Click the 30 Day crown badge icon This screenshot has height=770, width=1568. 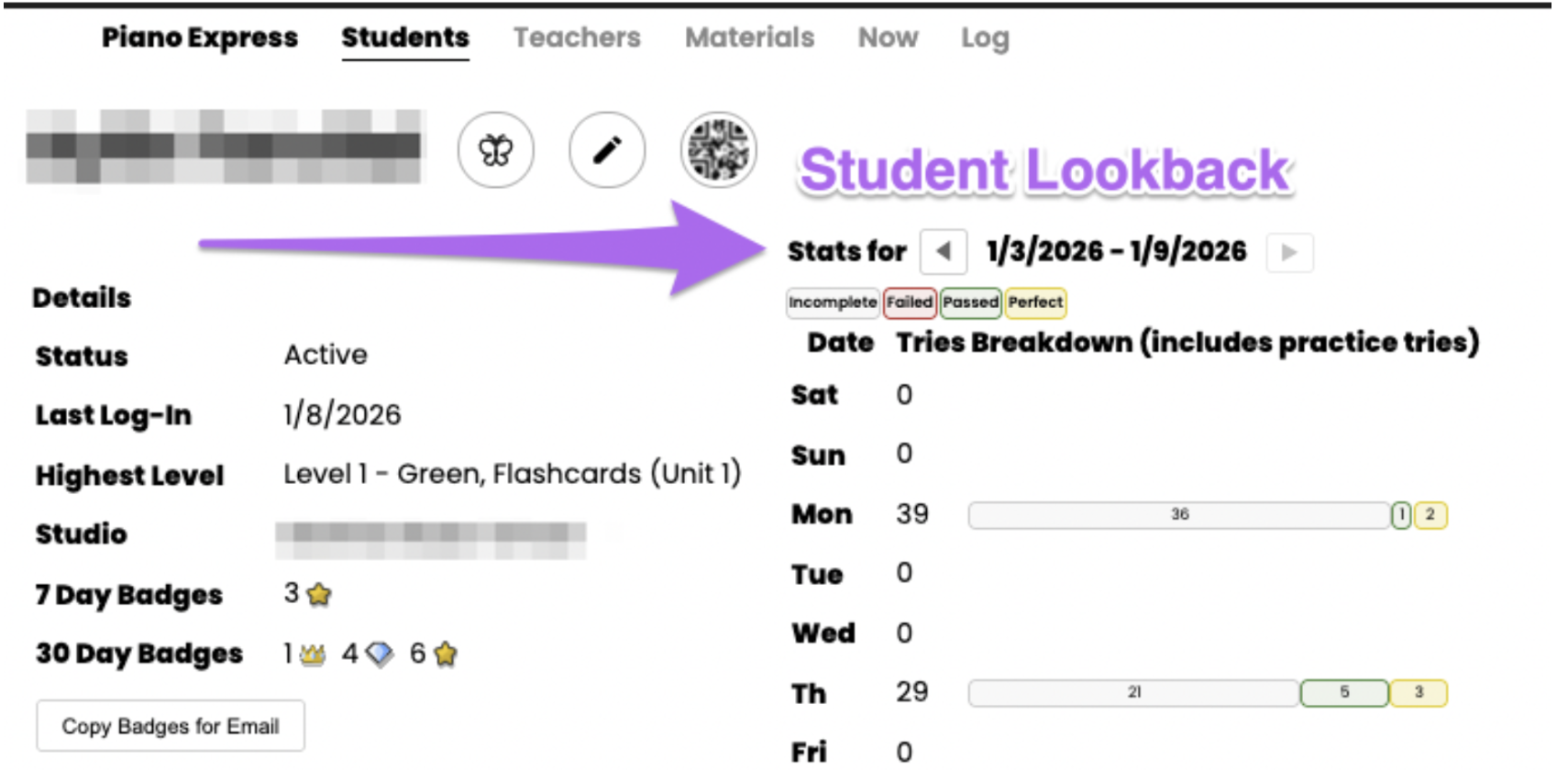click(313, 654)
